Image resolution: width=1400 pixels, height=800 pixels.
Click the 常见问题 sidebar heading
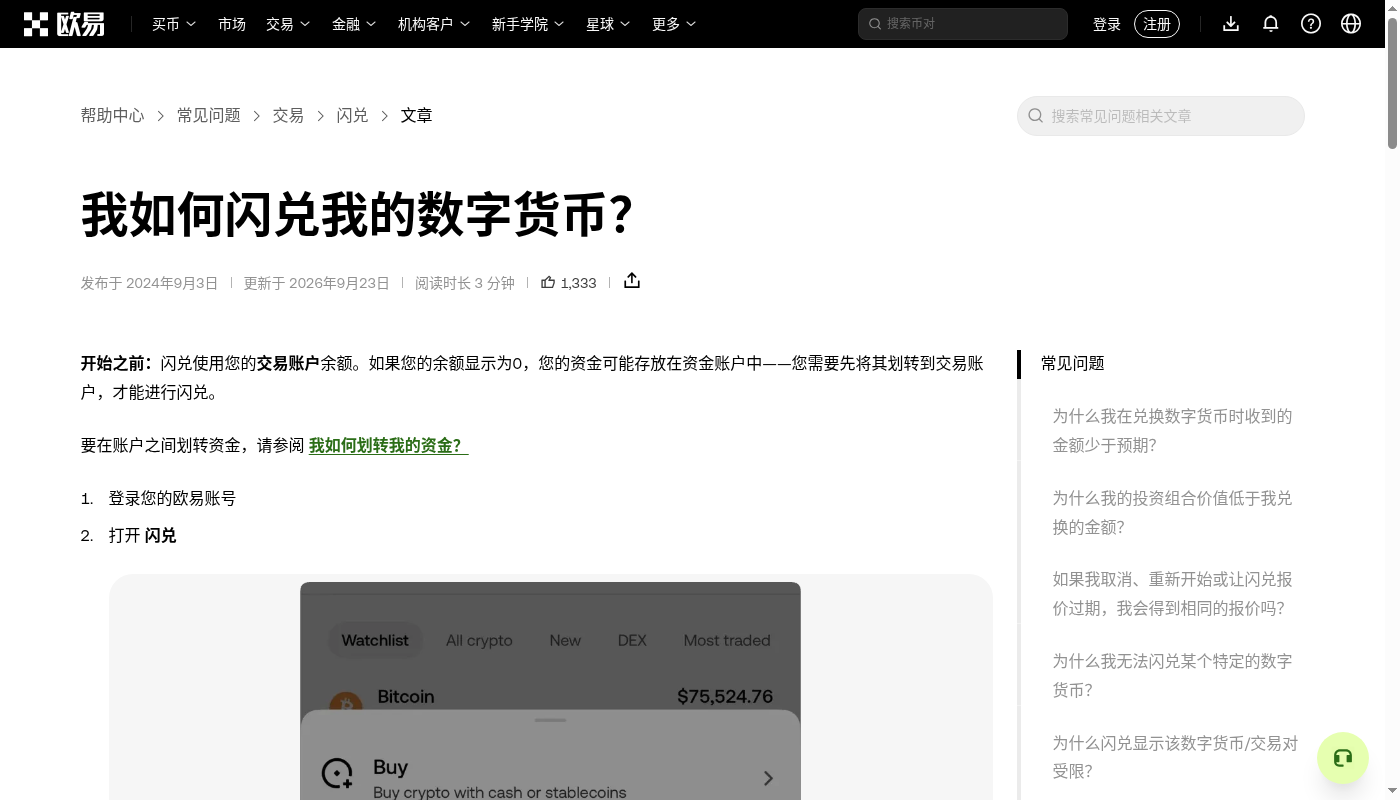(1073, 364)
